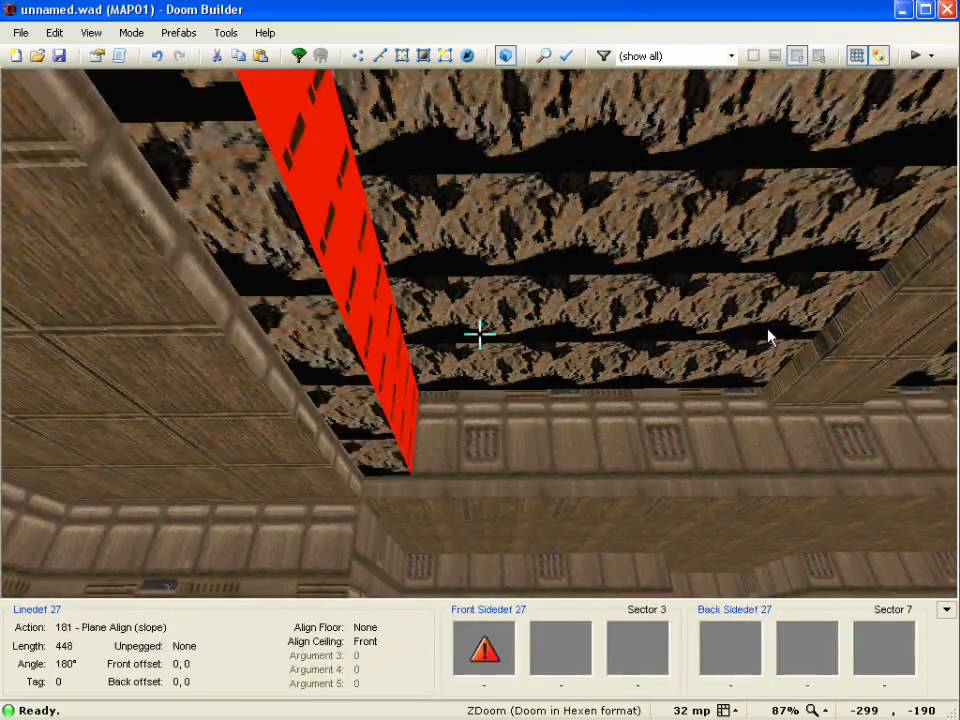Click the things filter funnel icon
The height and width of the screenshot is (720, 960).
604,56
